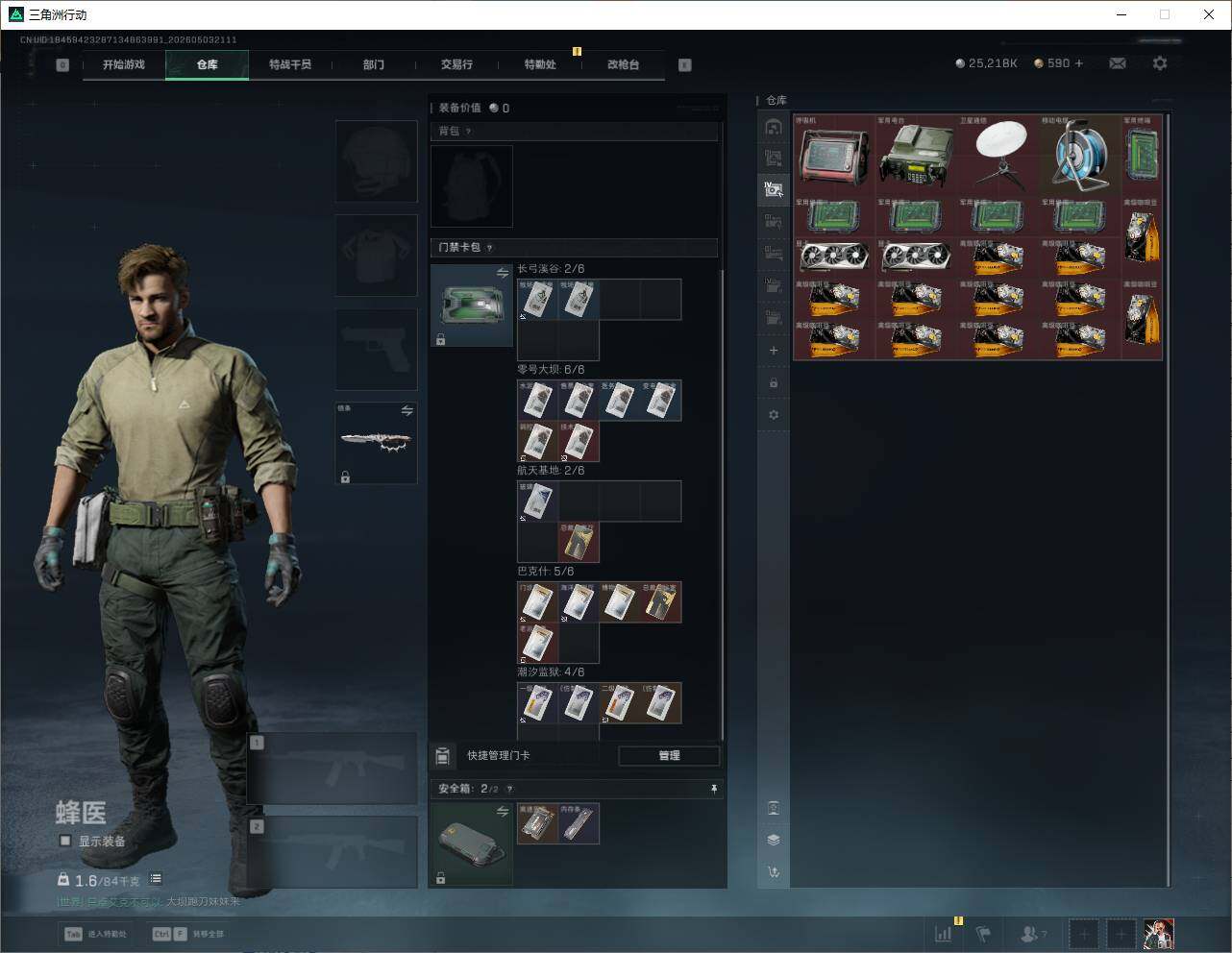Switch to the 特战干员 tab
The height and width of the screenshot is (953, 1232).
point(290,64)
